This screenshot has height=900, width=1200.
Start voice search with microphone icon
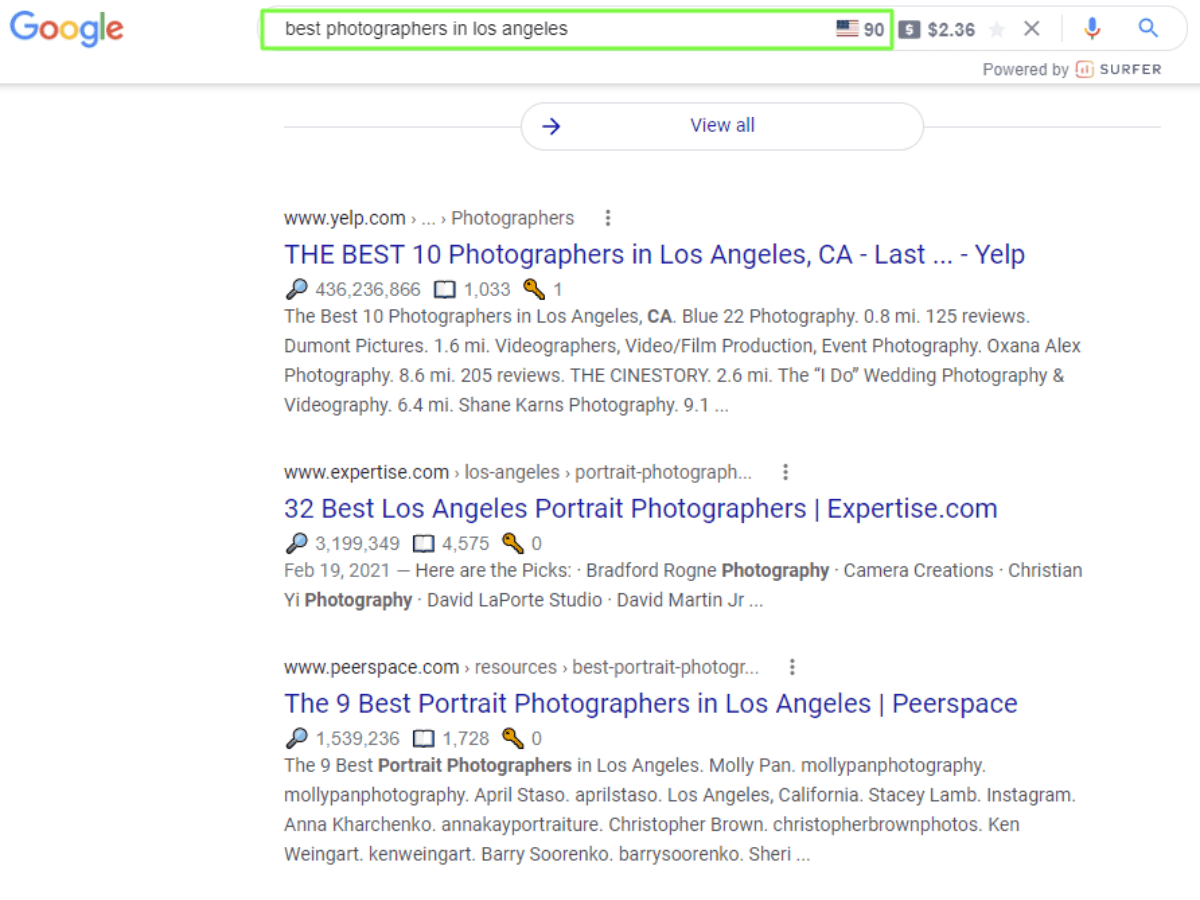(1092, 29)
